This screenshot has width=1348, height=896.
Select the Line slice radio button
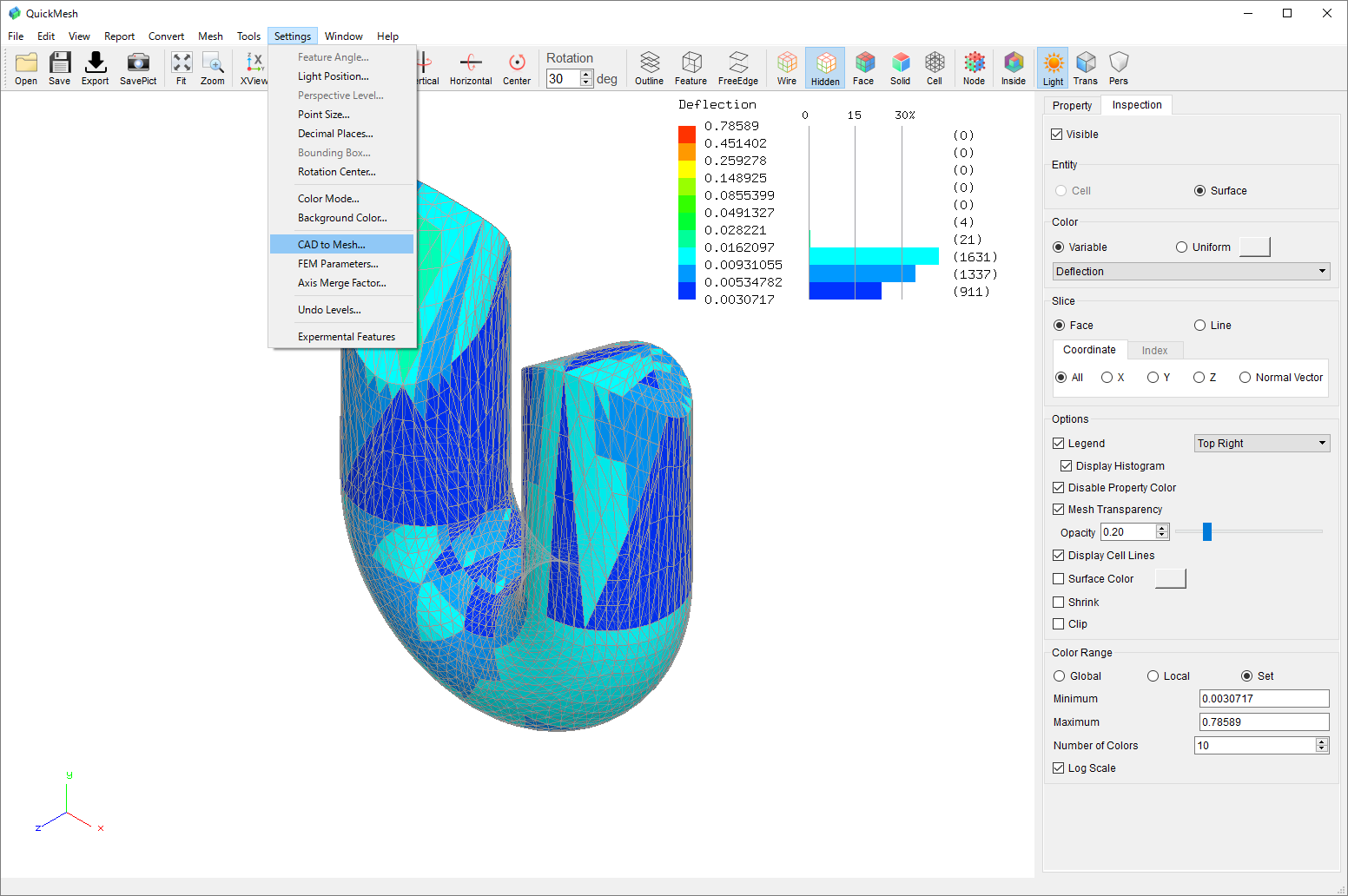click(1200, 326)
